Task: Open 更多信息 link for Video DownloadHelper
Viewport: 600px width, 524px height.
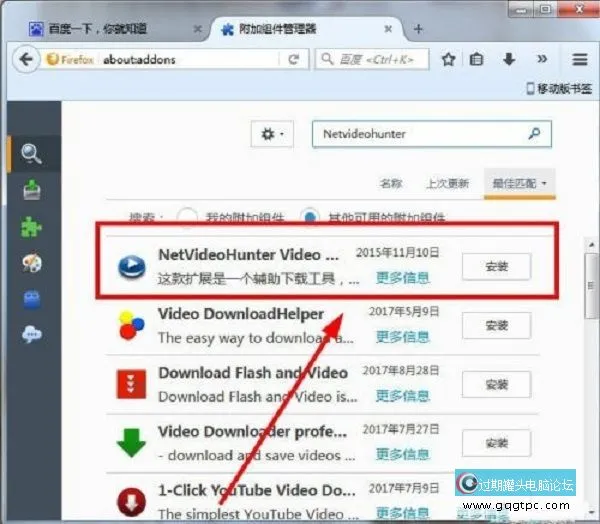Action: click(x=403, y=337)
